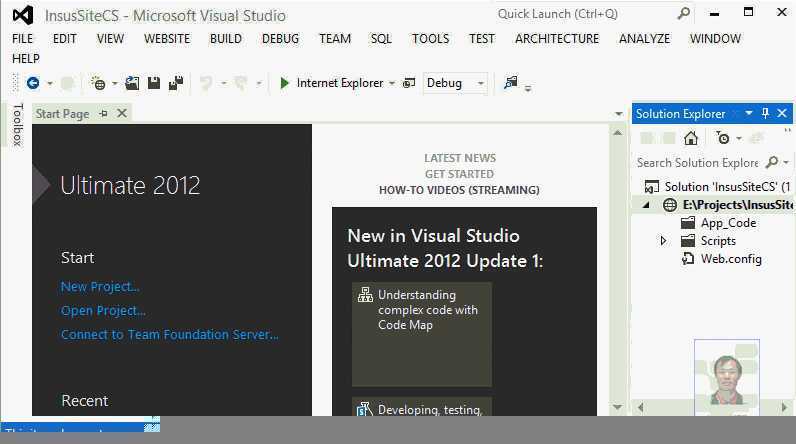796x444 pixels.
Task: Toggle pin on the Start Page tab
Action: 104,114
